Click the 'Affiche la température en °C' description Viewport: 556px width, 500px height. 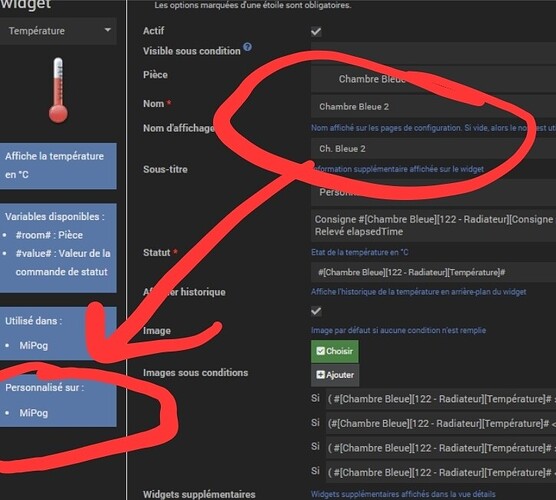pyautogui.click(x=54, y=165)
